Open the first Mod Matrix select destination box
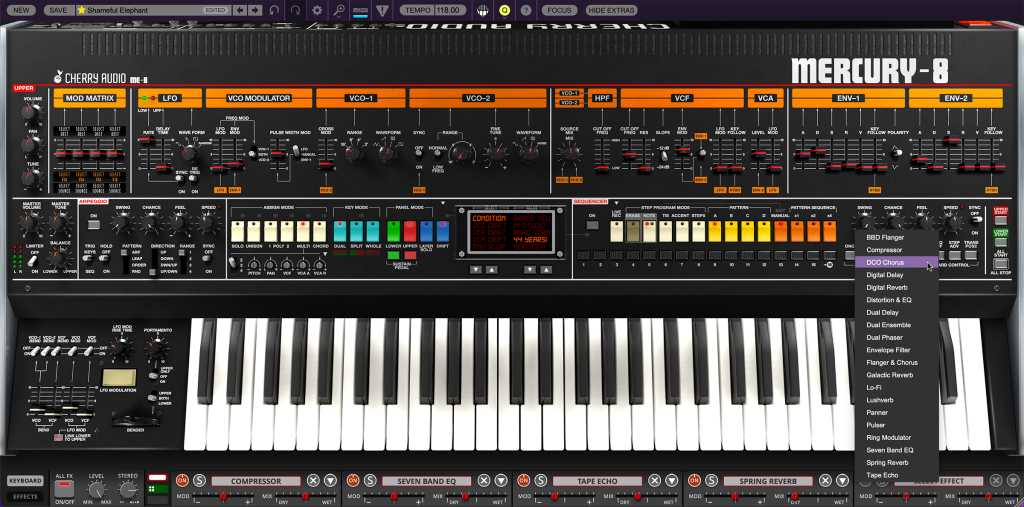 (63, 131)
